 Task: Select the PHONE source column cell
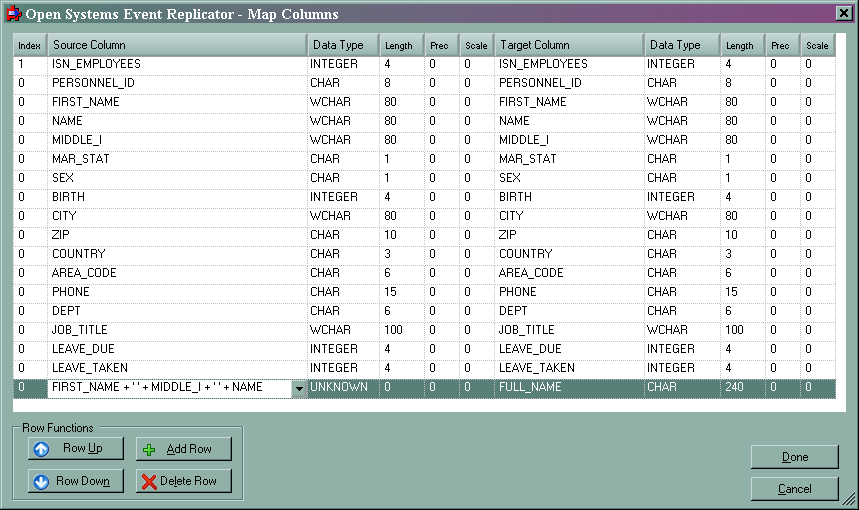coord(177,292)
